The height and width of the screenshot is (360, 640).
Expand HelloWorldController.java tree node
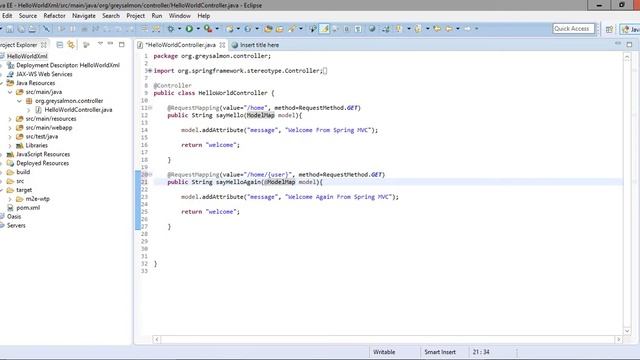29,110
